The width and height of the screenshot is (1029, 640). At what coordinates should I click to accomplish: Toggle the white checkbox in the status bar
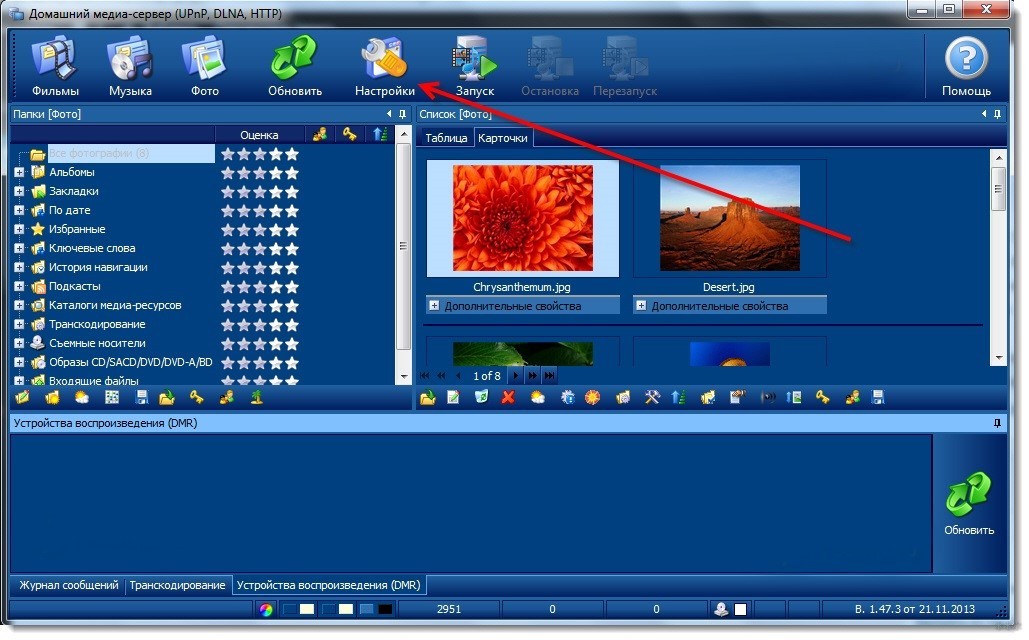(x=740, y=610)
